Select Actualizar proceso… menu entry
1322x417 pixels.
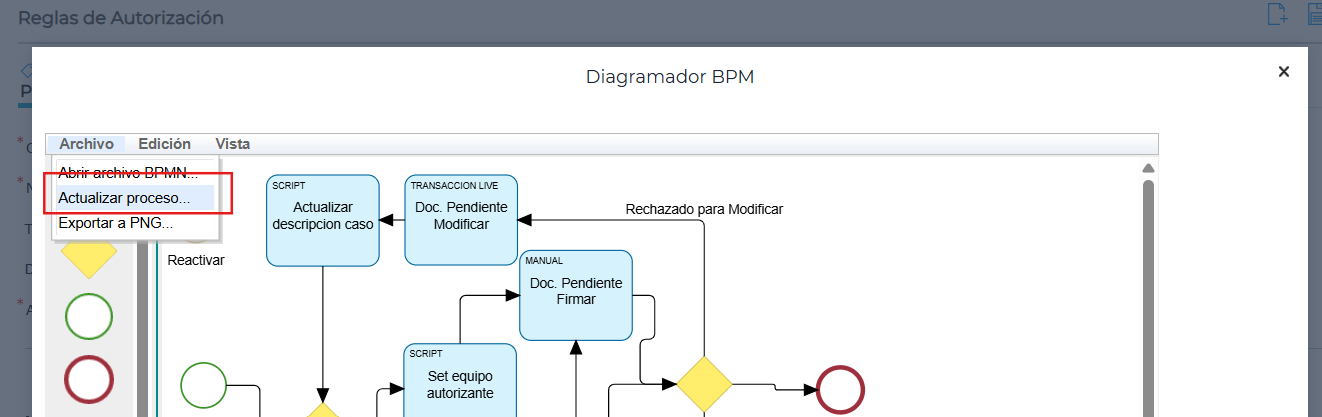(134, 198)
